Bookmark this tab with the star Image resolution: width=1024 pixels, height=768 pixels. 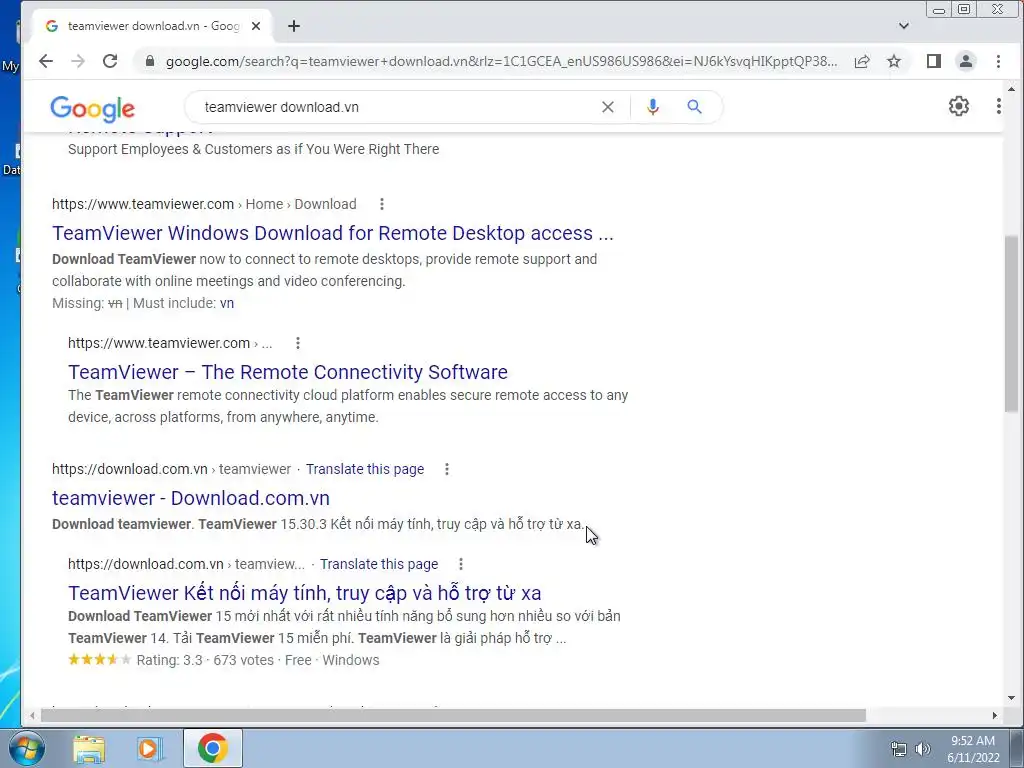[894, 61]
